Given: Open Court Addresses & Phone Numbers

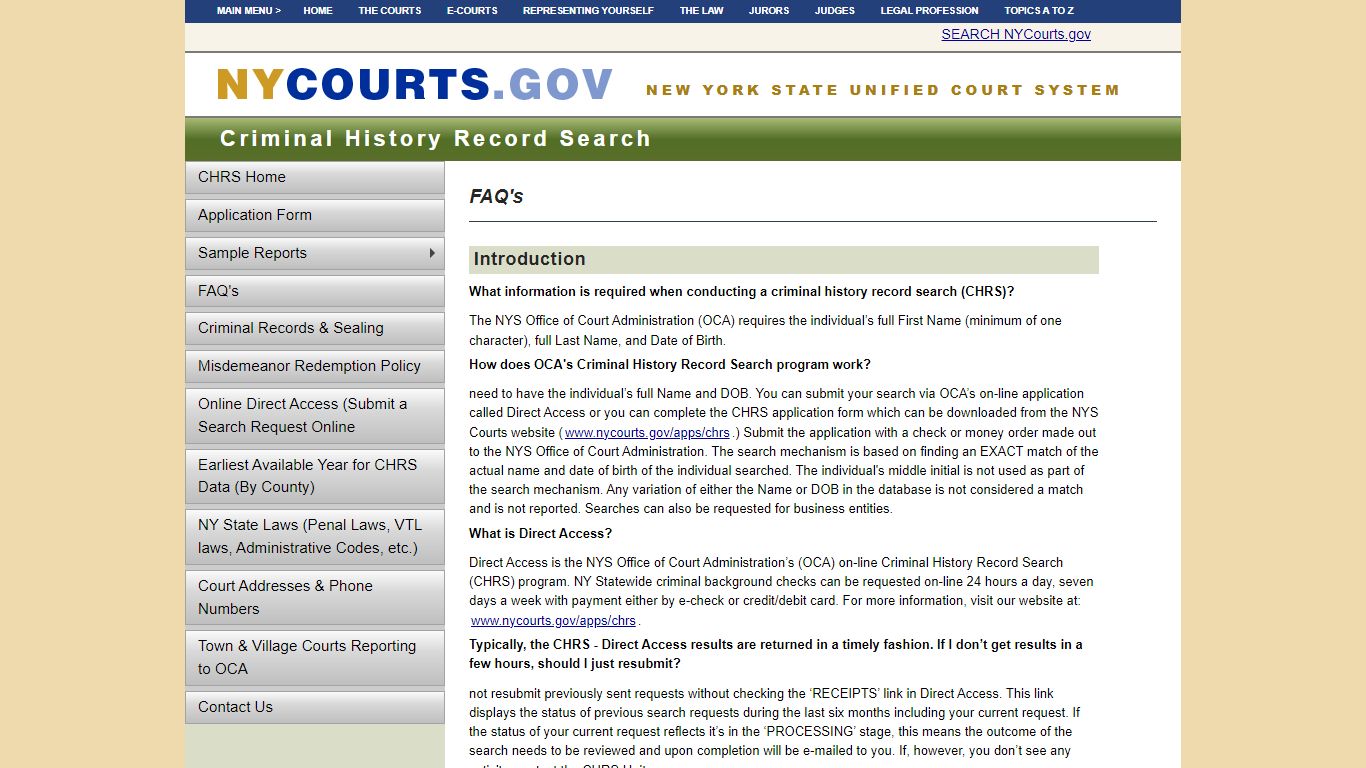Looking at the screenshot, I should pos(315,597).
